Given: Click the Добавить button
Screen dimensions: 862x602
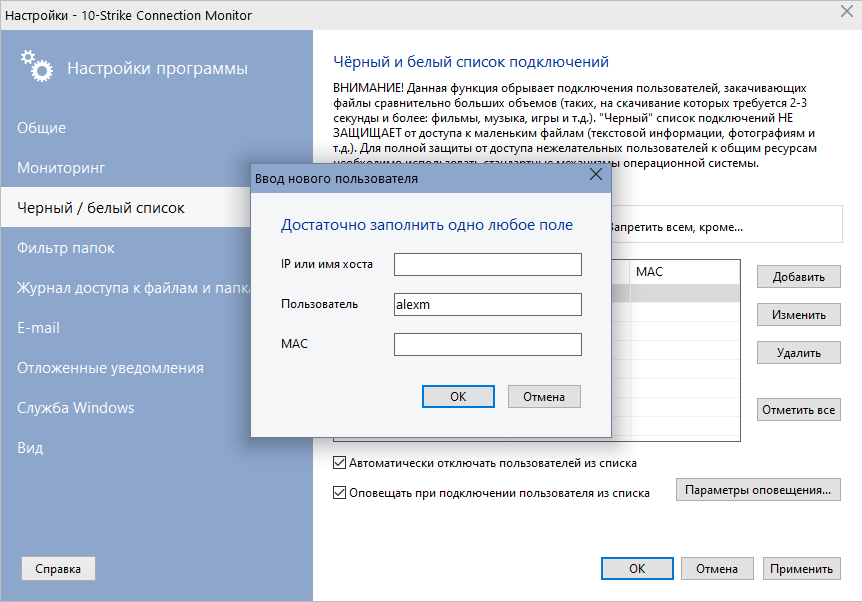Looking at the screenshot, I should pos(798,277).
